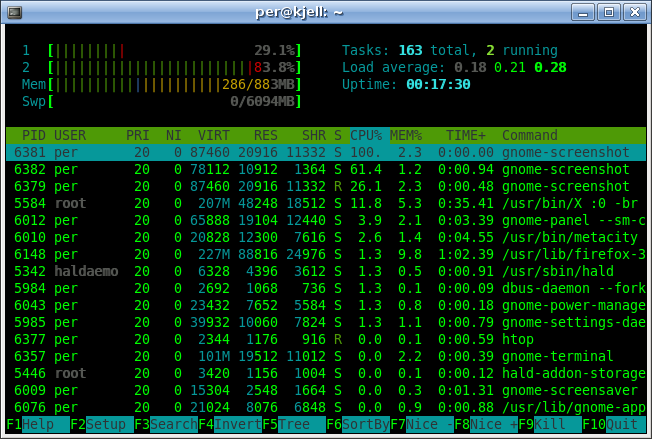Image resolution: width=652 pixels, height=439 pixels.
Task: Select the /usr/bin/X process row
Action: tap(326, 203)
